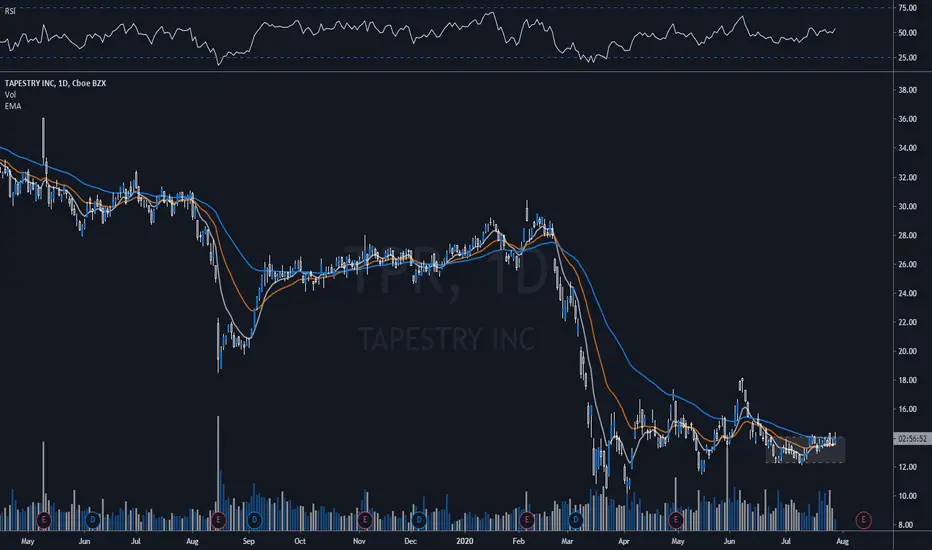Click the 20.00 price scale label
This screenshot has width=932, height=550.
(907, 351)
